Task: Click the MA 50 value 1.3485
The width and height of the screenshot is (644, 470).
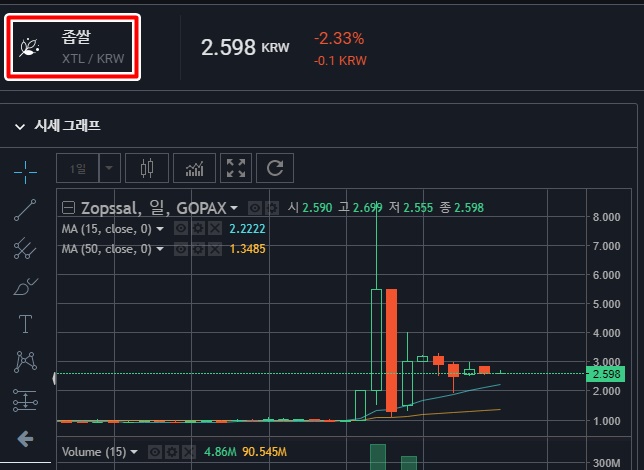Action: click(x=247, y=249)
